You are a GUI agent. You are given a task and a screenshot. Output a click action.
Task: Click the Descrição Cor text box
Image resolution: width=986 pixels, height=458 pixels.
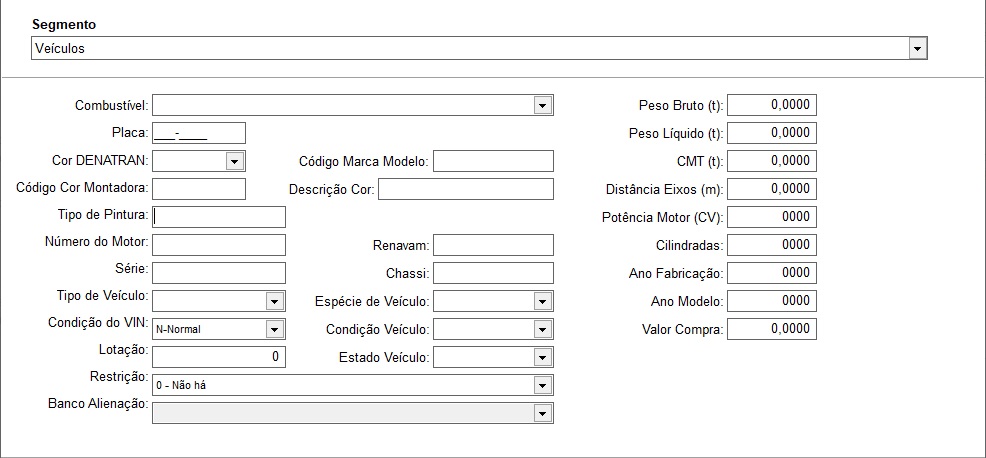(x=466, y=189)
